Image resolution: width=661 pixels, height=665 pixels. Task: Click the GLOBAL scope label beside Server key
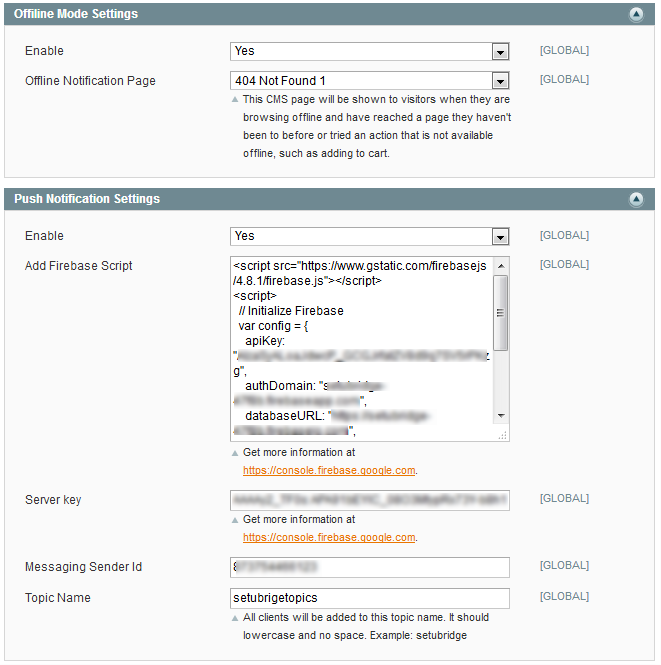[564, 499]
